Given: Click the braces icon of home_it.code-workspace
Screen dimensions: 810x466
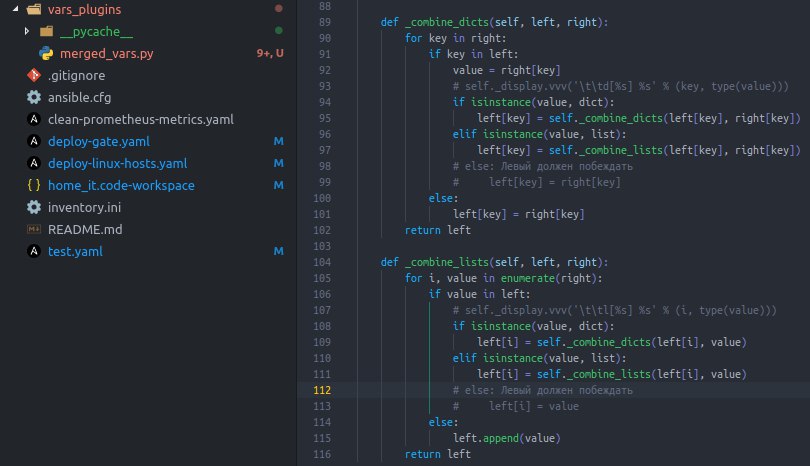Looking at the screenshot, I should point(34,185).
